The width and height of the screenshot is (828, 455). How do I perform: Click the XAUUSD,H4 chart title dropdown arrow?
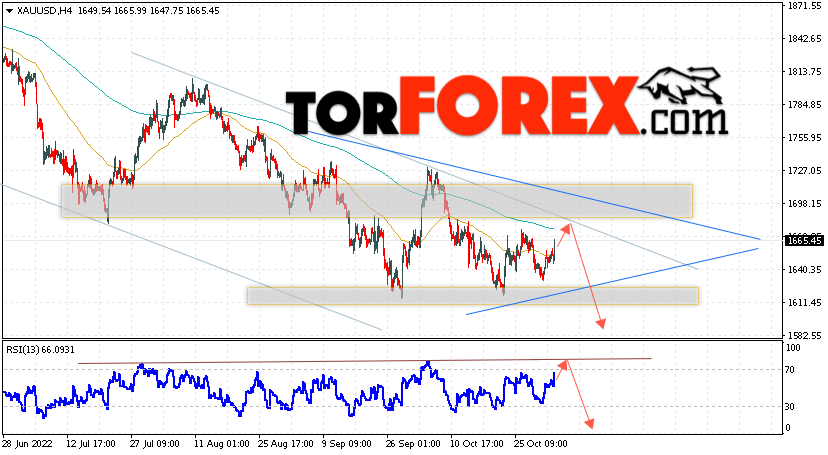9,11
